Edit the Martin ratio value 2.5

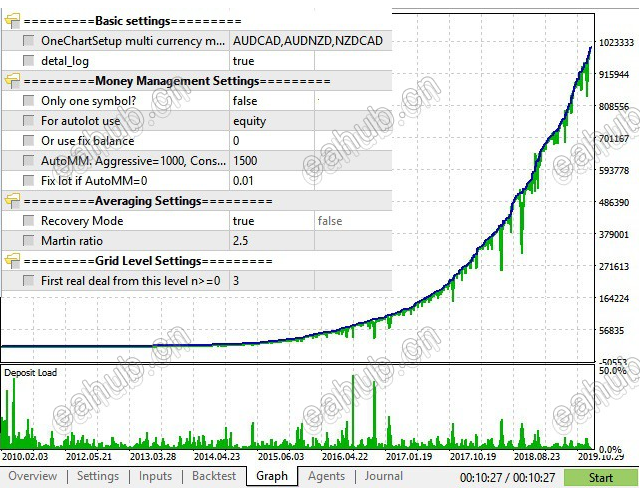pos(272,240)
